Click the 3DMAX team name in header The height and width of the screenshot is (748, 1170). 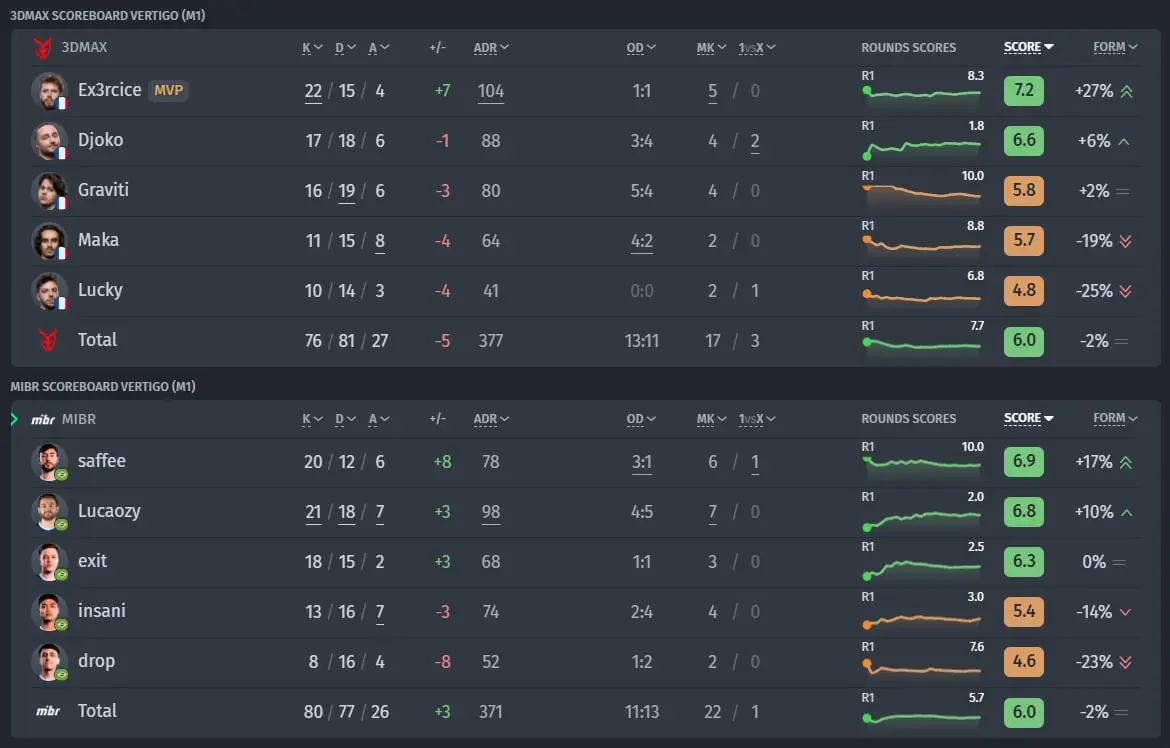(x=84, y=48)
